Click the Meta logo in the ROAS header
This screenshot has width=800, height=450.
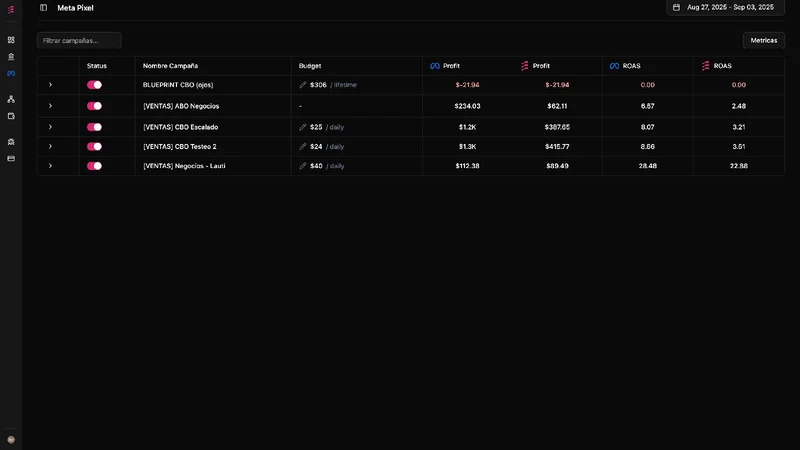click(x=614, y=66)
